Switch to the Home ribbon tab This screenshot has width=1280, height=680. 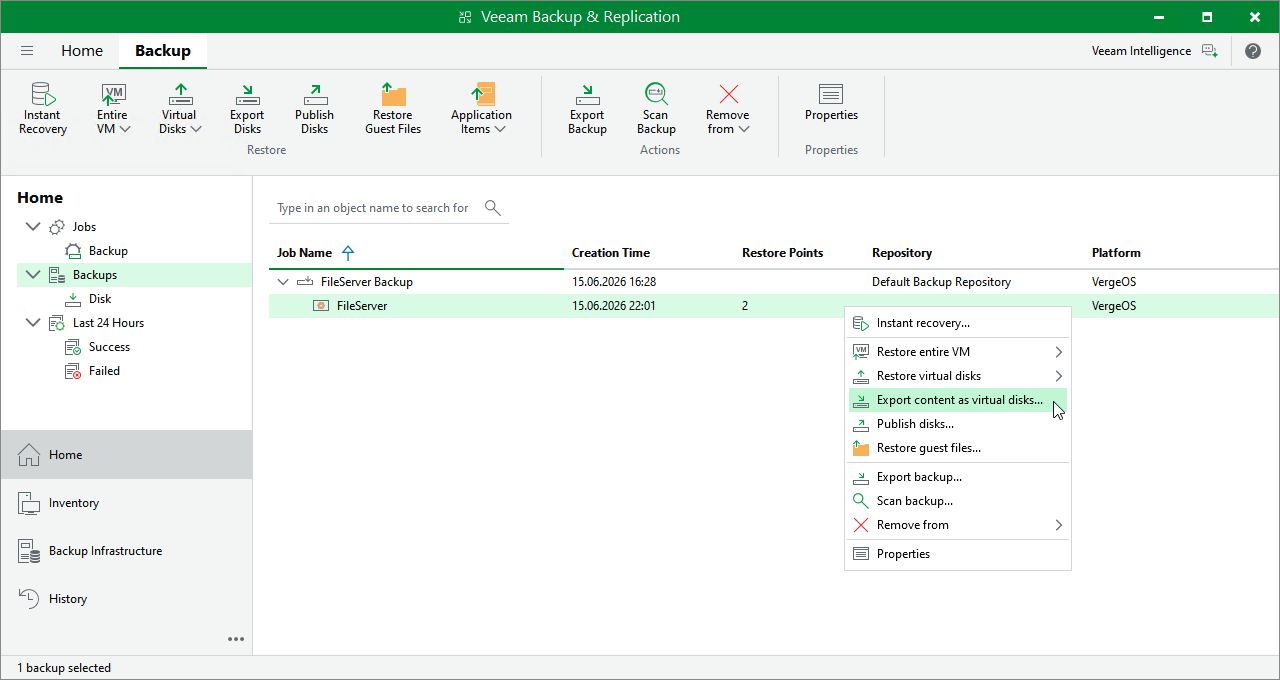[x=82, y=51]
